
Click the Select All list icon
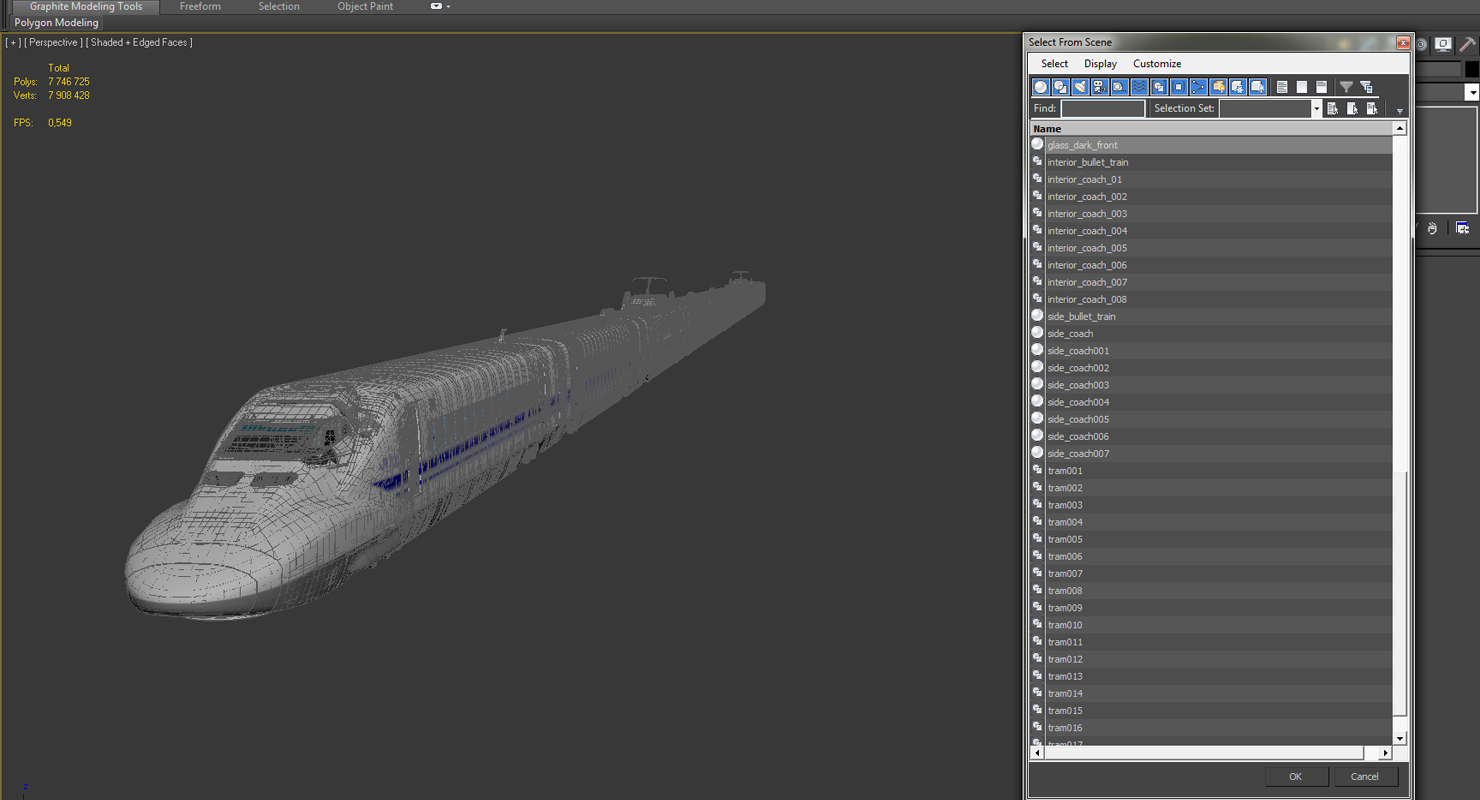[1282, 87]
